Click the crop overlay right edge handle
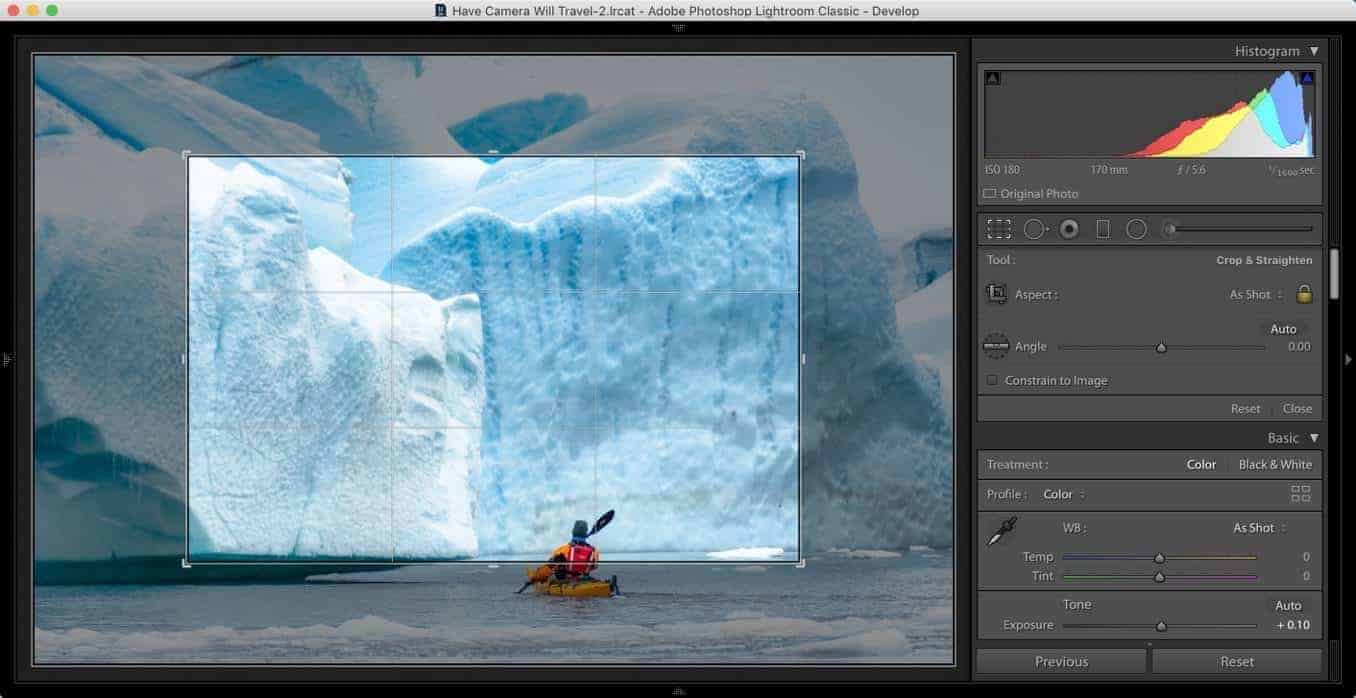The width and height of the screenshot is (1356, 698). coord(802,358)
